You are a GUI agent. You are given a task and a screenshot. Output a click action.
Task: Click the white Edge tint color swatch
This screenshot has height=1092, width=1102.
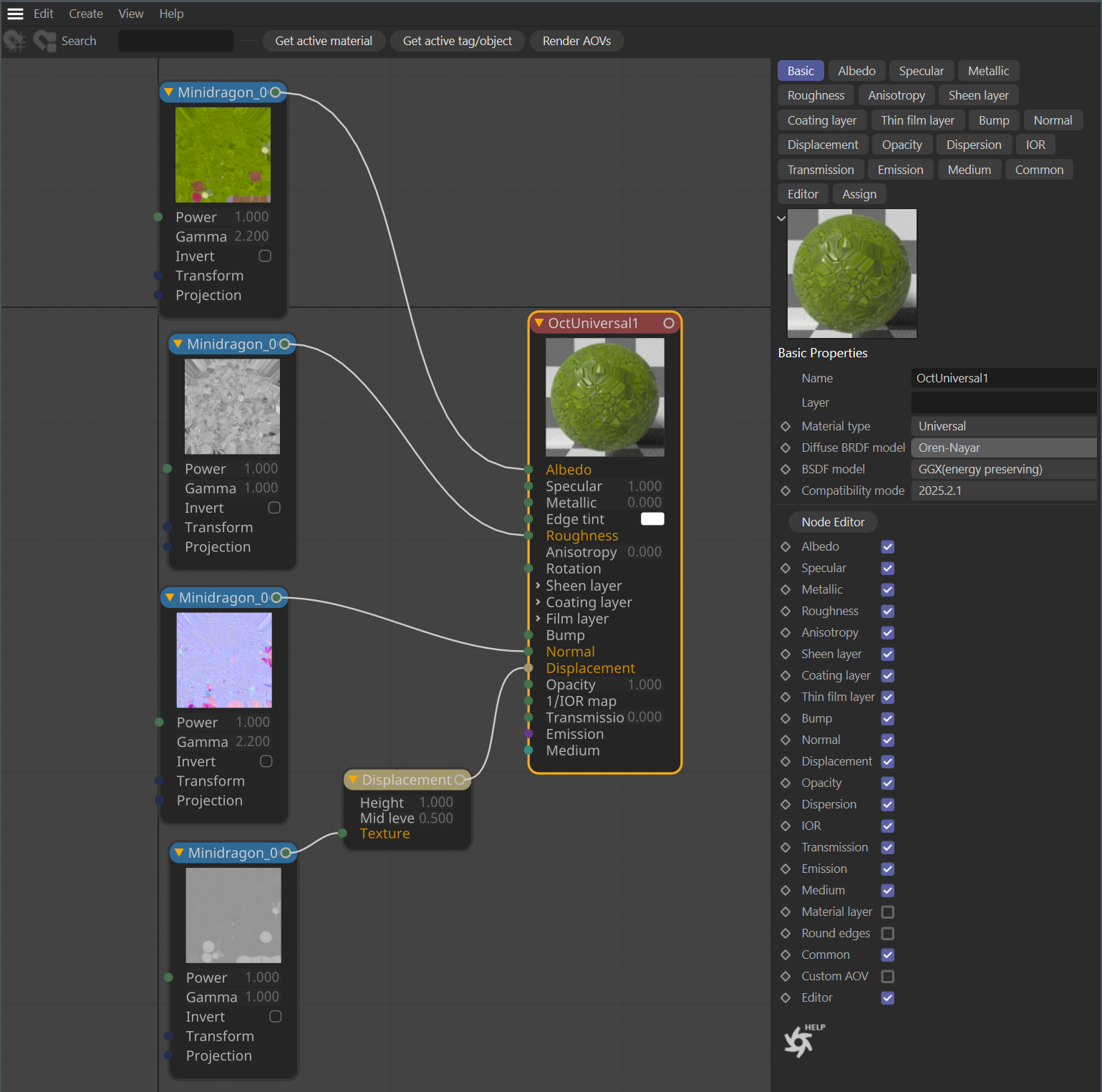652,519
